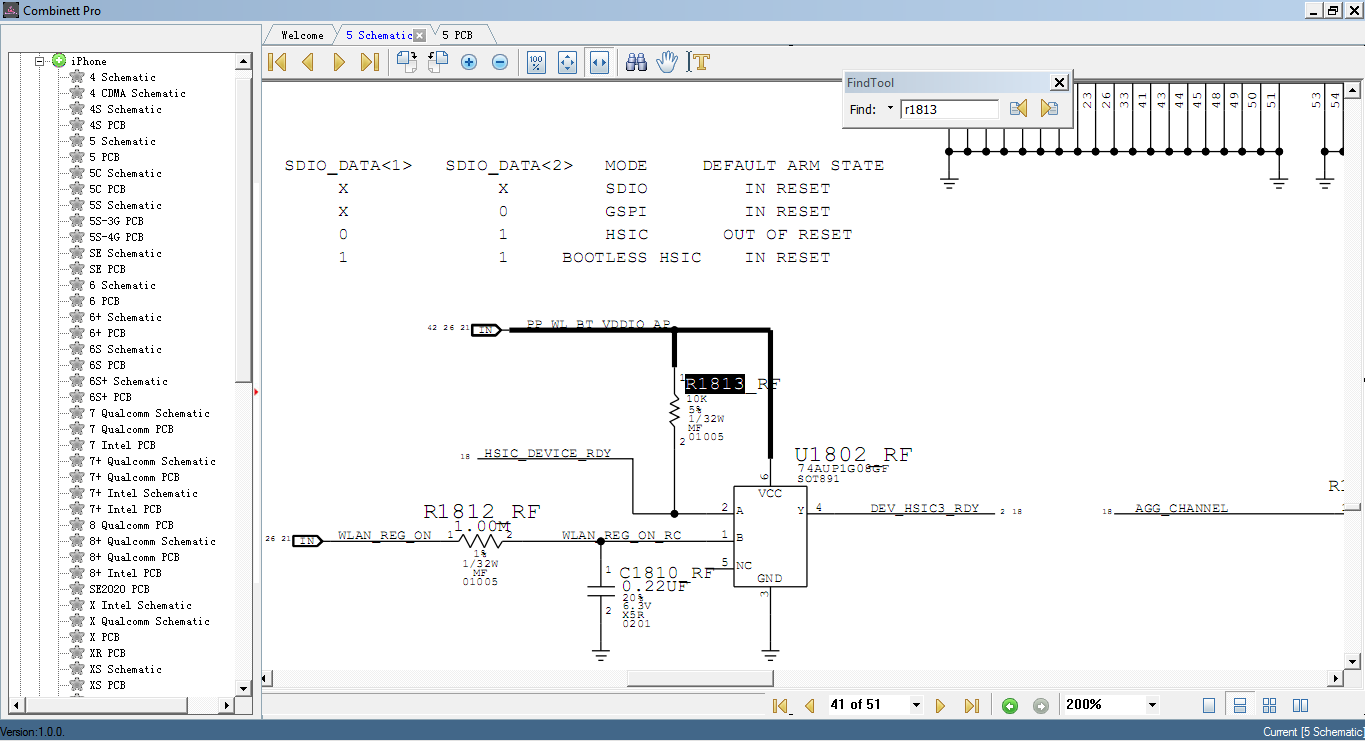This screenshot has width=1365, height=742.
Task: Open the 200% zoom level dropdown
Action: point(1152,706)
